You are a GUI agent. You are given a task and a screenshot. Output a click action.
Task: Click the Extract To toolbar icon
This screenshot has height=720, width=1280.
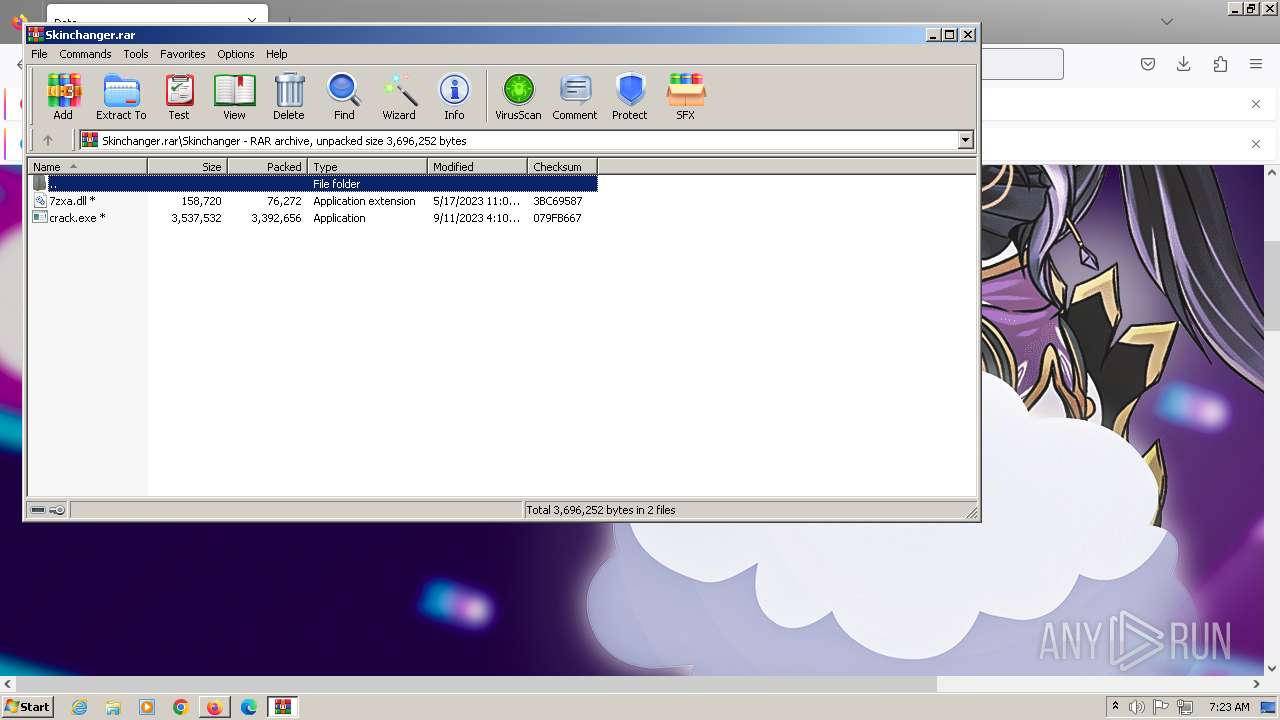[121, 96]
